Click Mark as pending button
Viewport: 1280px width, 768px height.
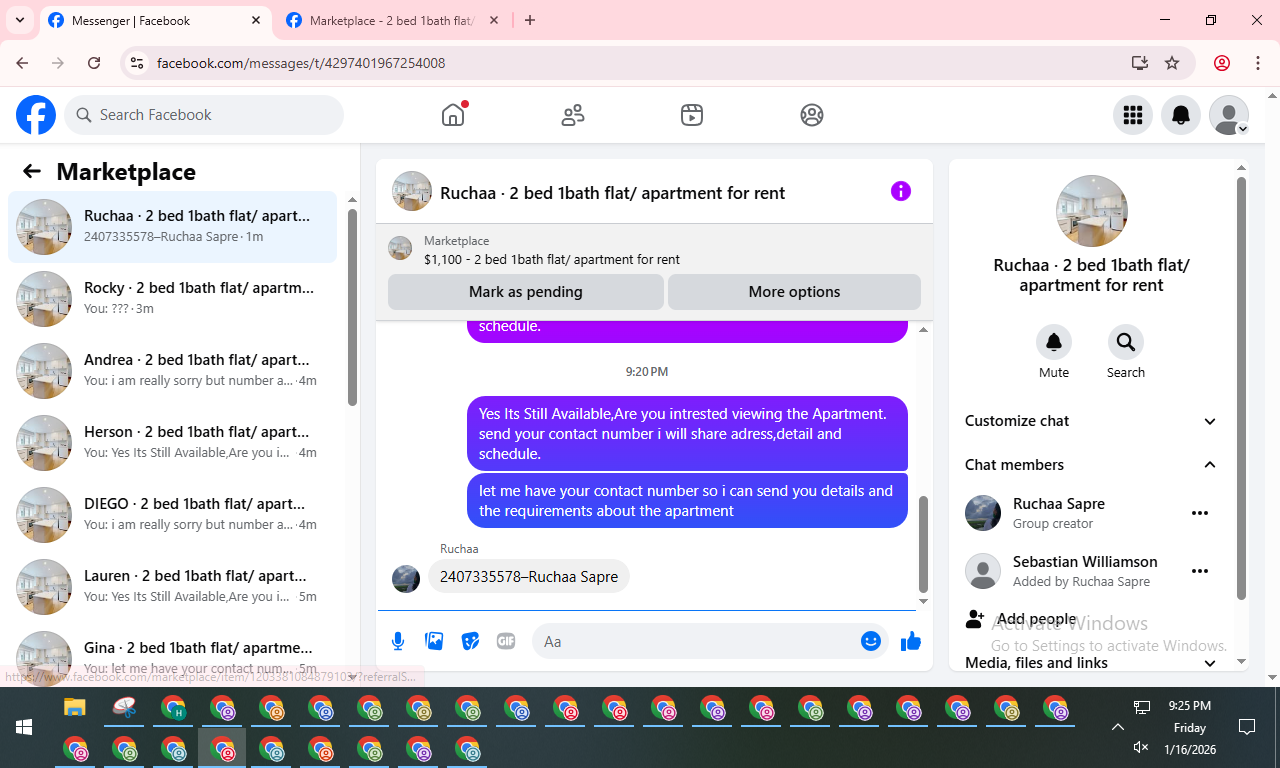[526, 292]
